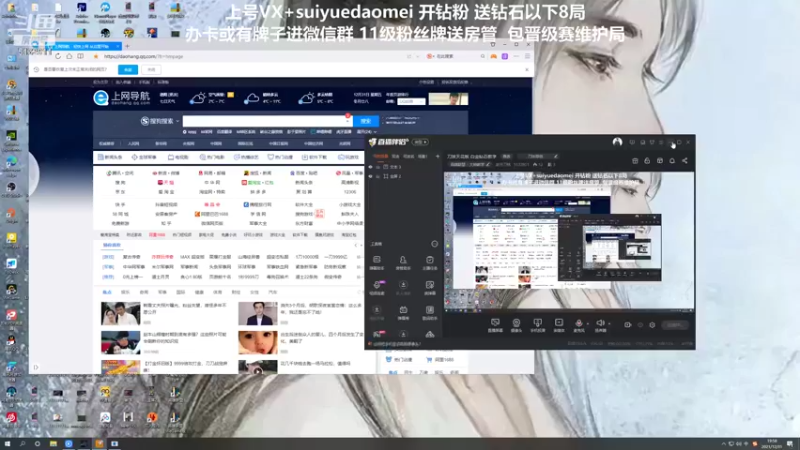This screenshot has width=800, height=450.
Task: Expand speaker options arrow
Action: point(609,323)
